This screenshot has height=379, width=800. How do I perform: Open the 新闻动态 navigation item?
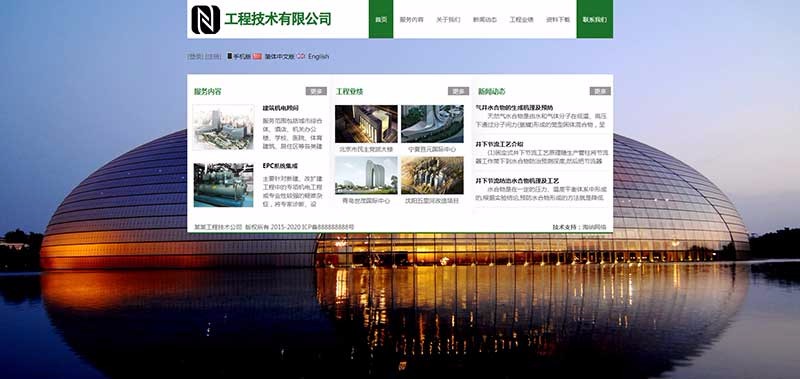(x=485, y=19)
